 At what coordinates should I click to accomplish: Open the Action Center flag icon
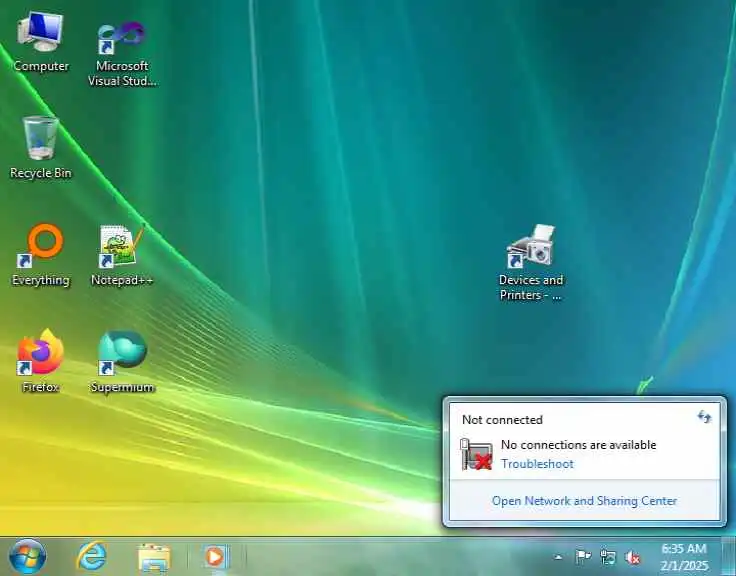(x=583, y=557)
